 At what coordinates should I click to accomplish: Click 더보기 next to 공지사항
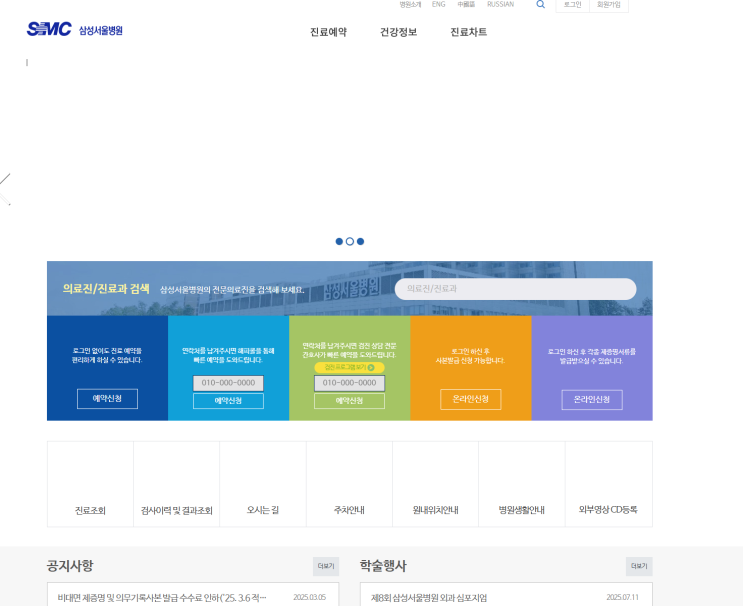[326, 566]
